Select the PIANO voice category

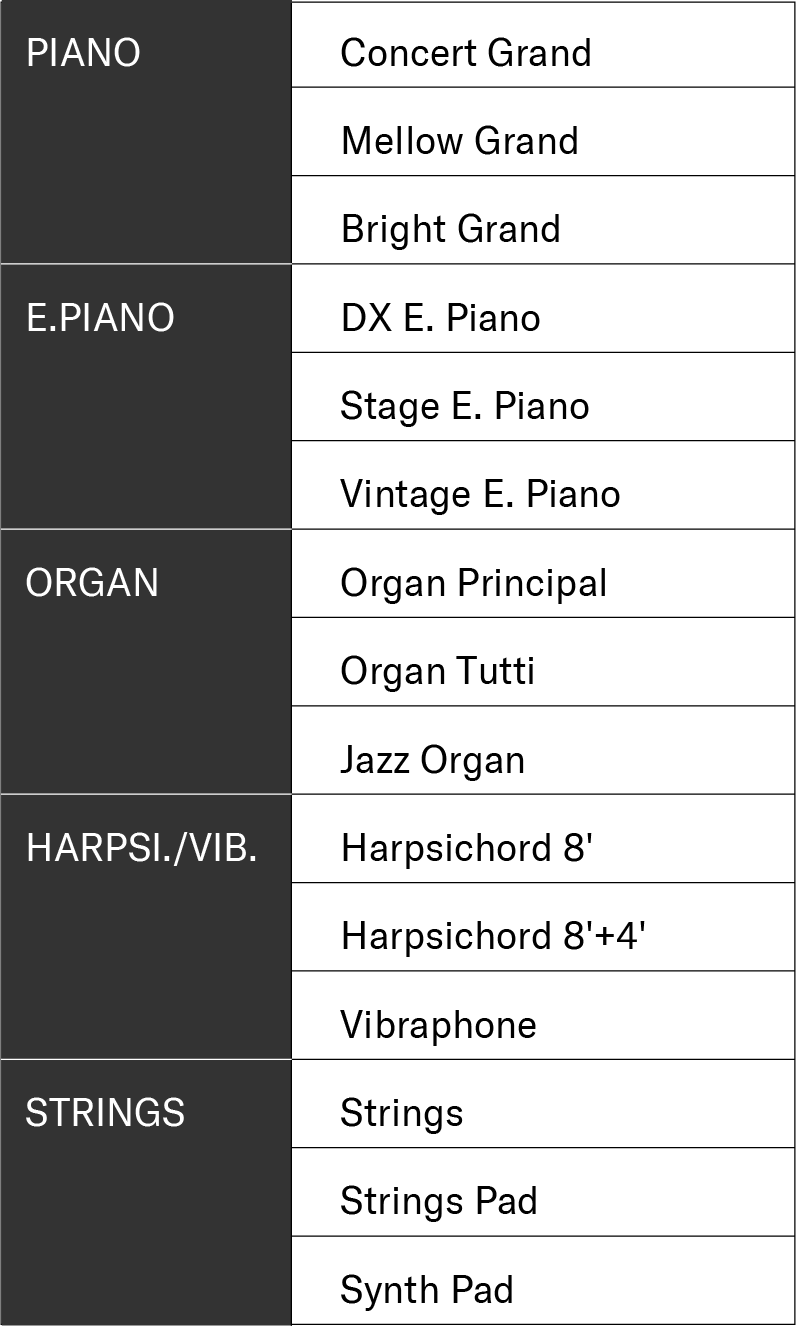84,53
